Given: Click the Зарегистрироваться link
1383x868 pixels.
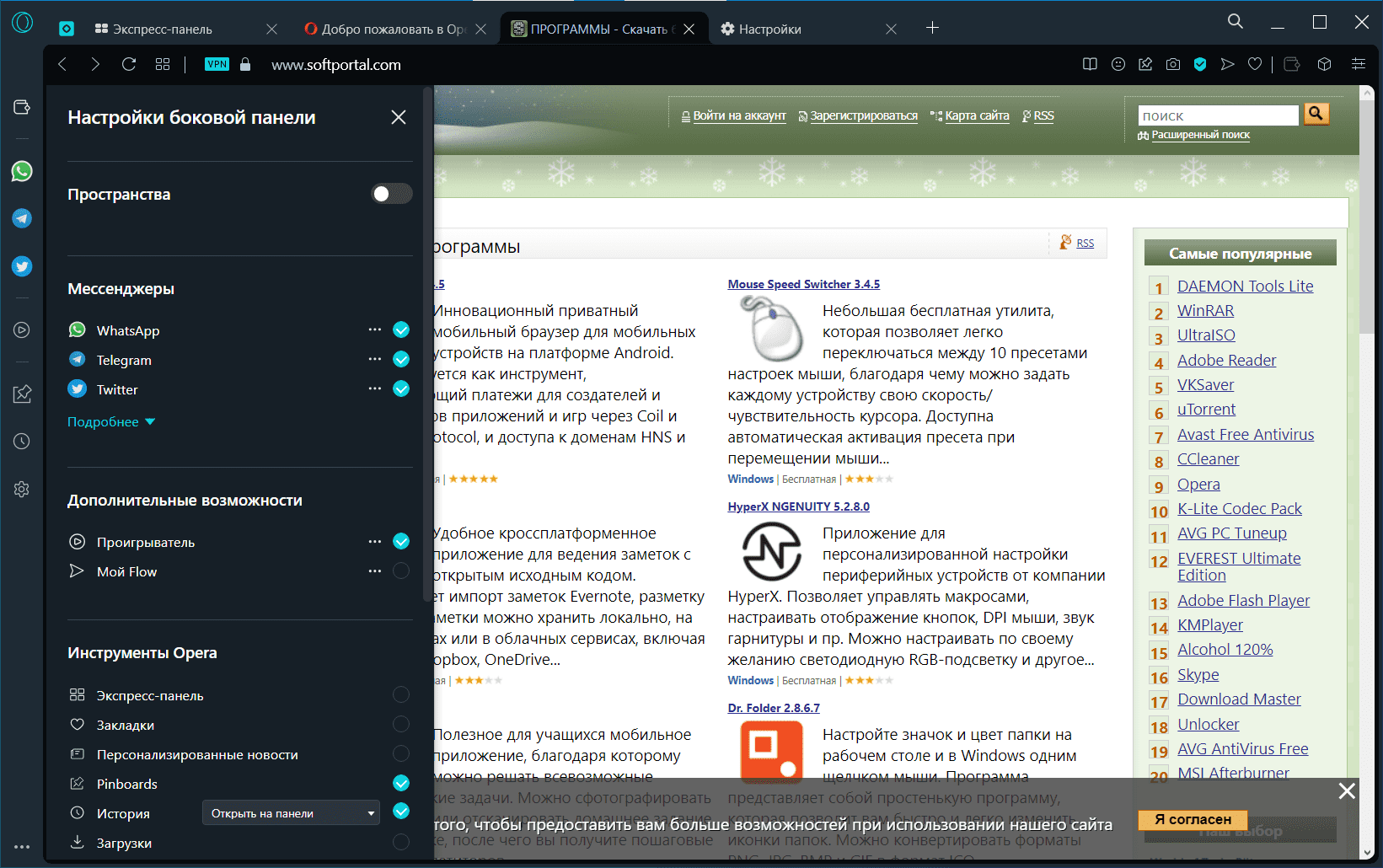Looking at the screenshot, I should point(864,115).
